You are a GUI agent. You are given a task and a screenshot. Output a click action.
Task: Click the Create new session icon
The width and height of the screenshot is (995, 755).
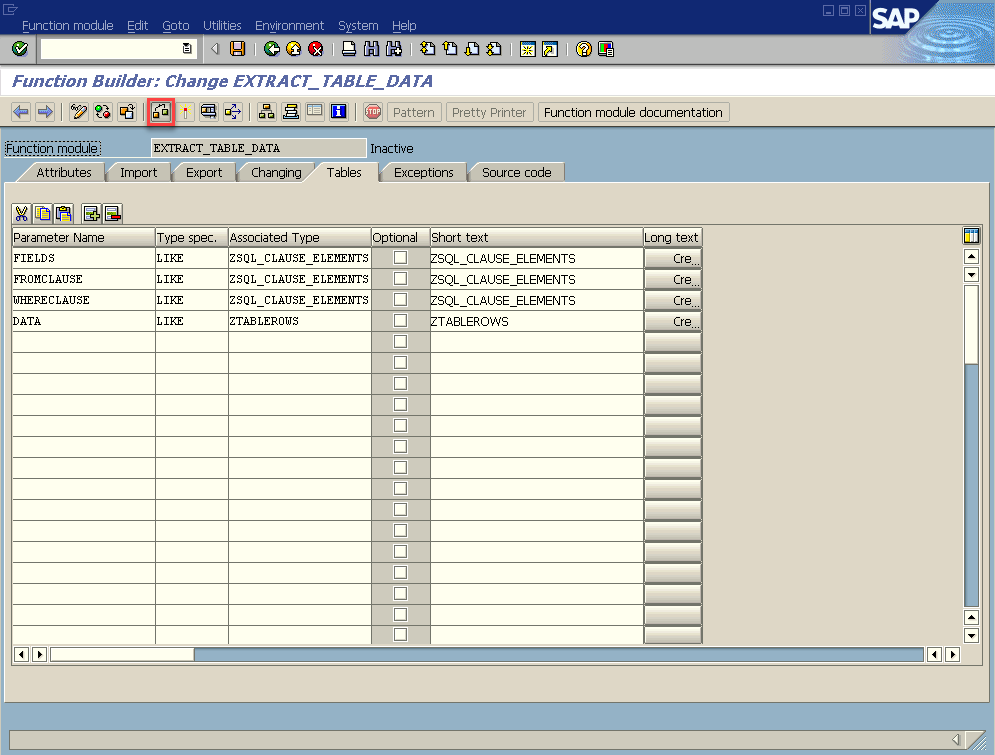coord(527,49)
